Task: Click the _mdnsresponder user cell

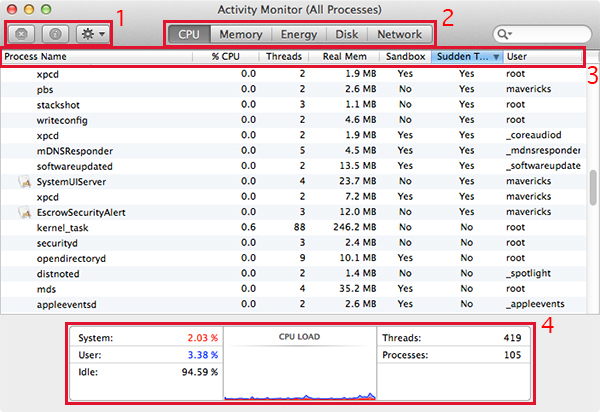Action: click(543, 150)
